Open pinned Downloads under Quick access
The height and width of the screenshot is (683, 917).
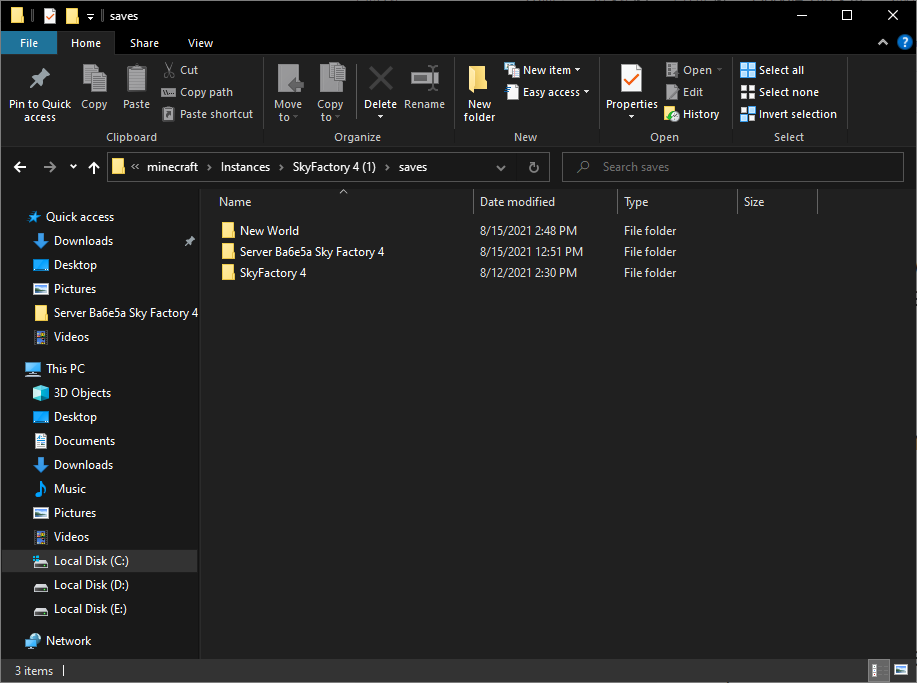click(83, 241)
